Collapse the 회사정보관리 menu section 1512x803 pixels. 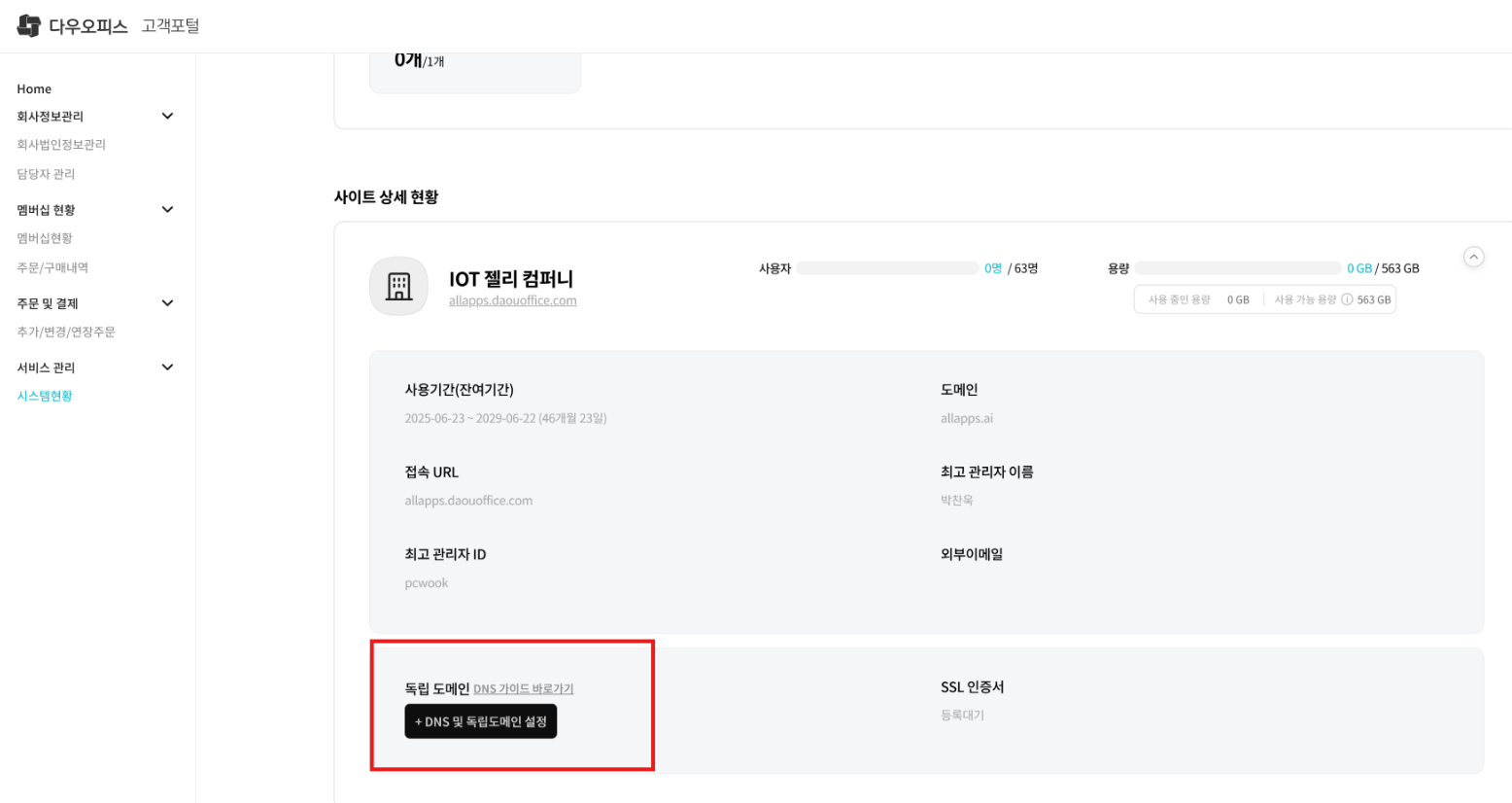click(x=167, y=117)
